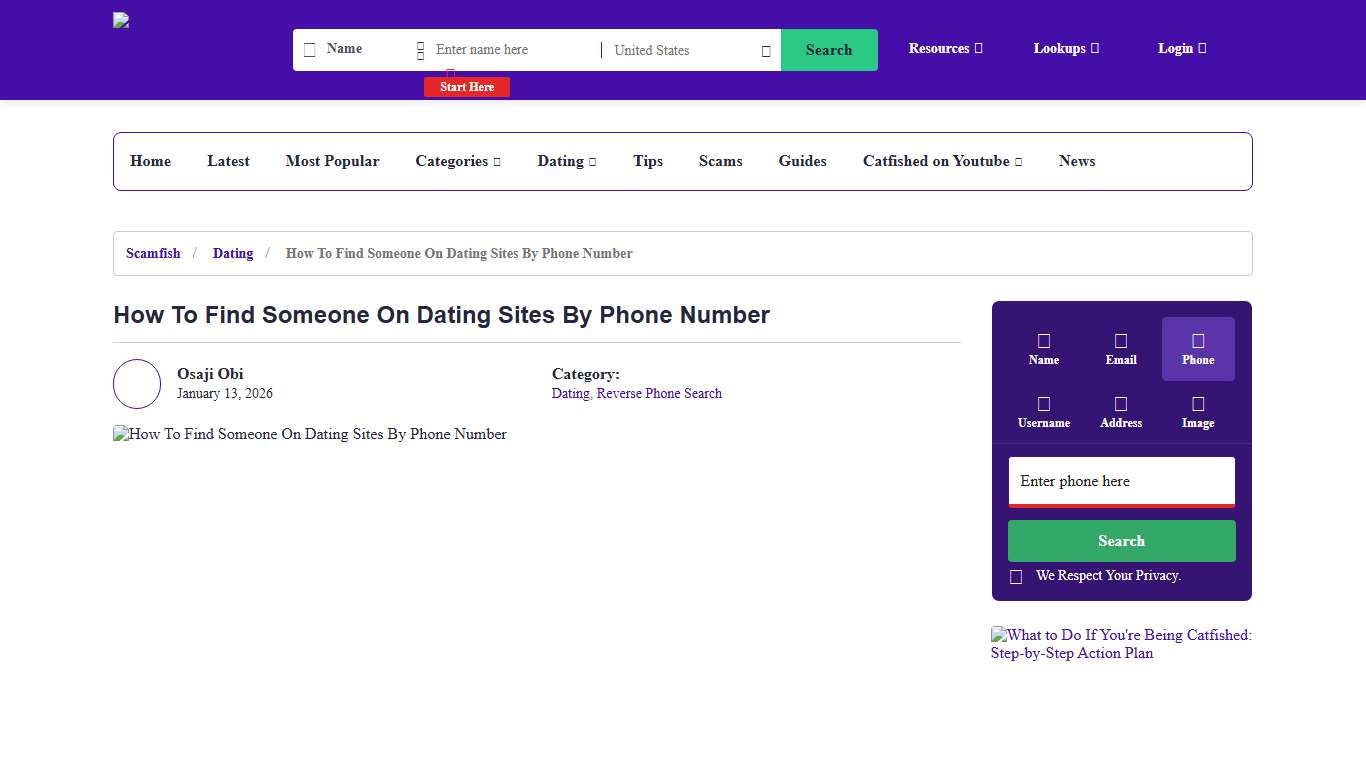Select Name search type in sidebar widget

[x=1043, y=348]
